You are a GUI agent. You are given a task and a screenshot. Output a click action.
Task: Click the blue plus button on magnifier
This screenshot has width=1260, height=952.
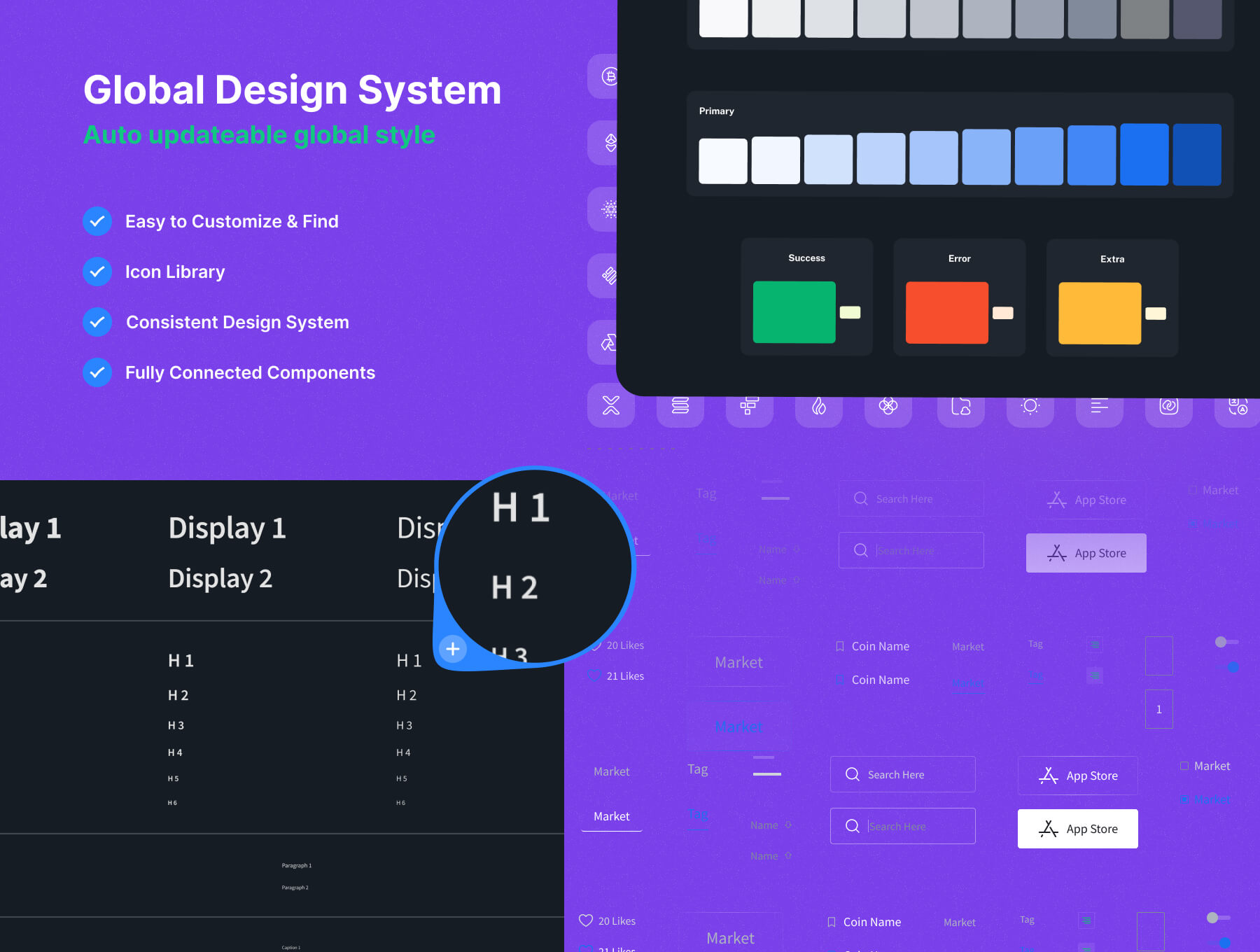click(x=453, y=649)
